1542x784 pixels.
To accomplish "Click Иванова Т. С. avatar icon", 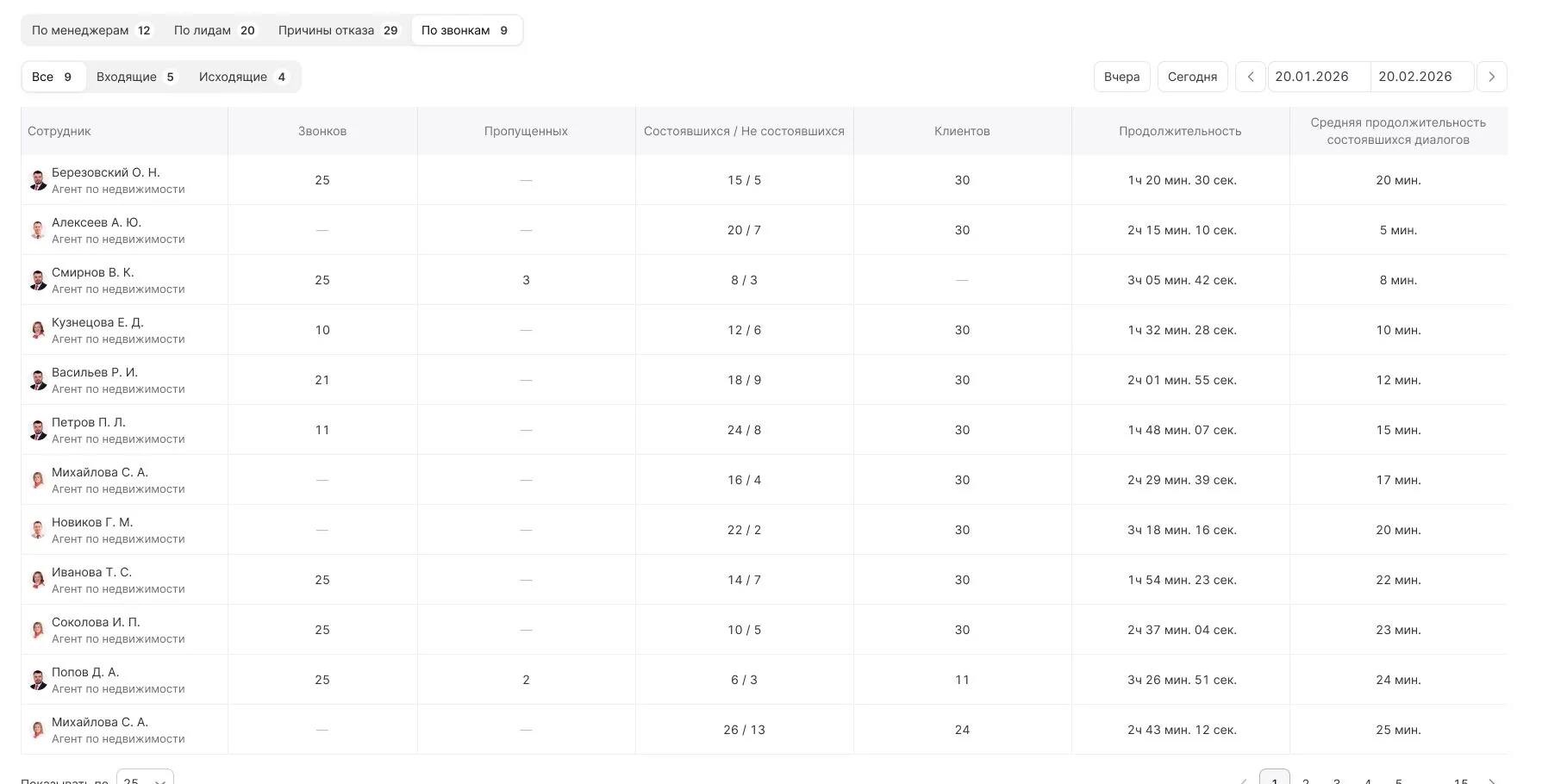I will (38, 580).
